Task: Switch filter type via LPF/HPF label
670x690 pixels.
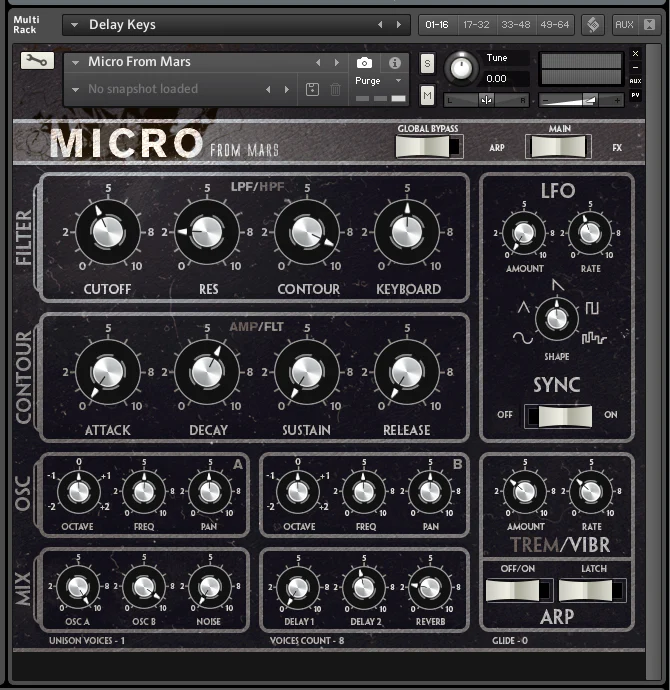Action: 257,187
